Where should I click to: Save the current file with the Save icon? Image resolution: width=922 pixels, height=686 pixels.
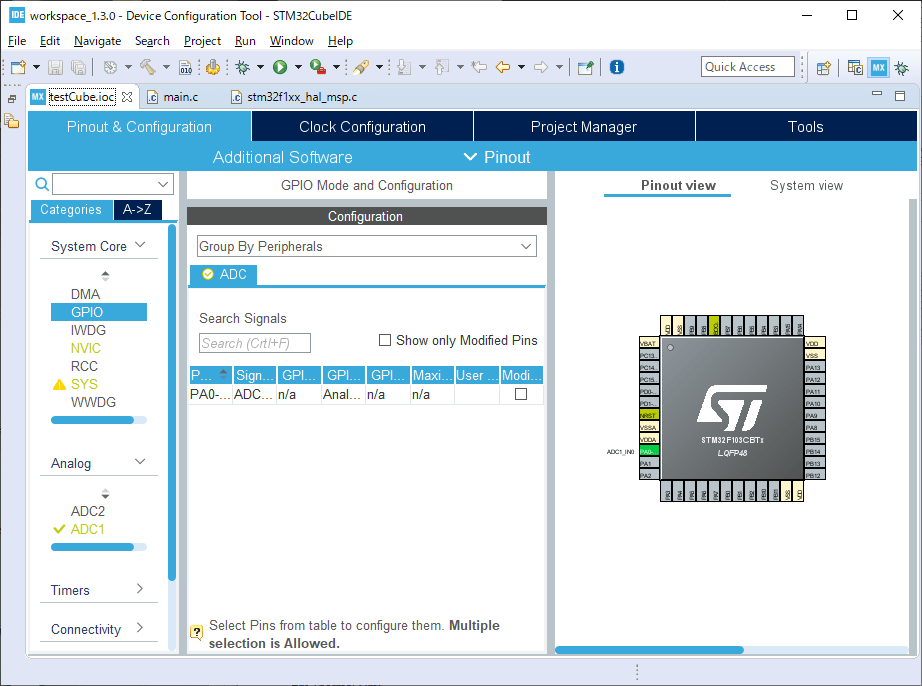[55, 67]
